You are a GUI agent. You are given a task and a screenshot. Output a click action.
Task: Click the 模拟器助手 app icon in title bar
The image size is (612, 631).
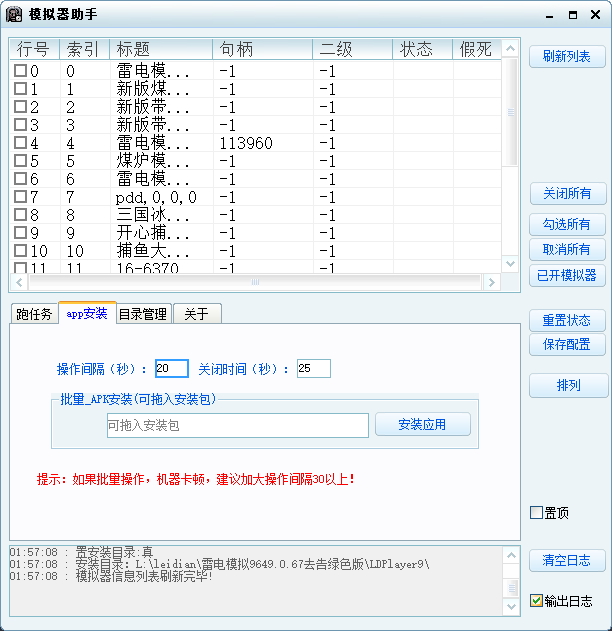[x=15, y=15]
